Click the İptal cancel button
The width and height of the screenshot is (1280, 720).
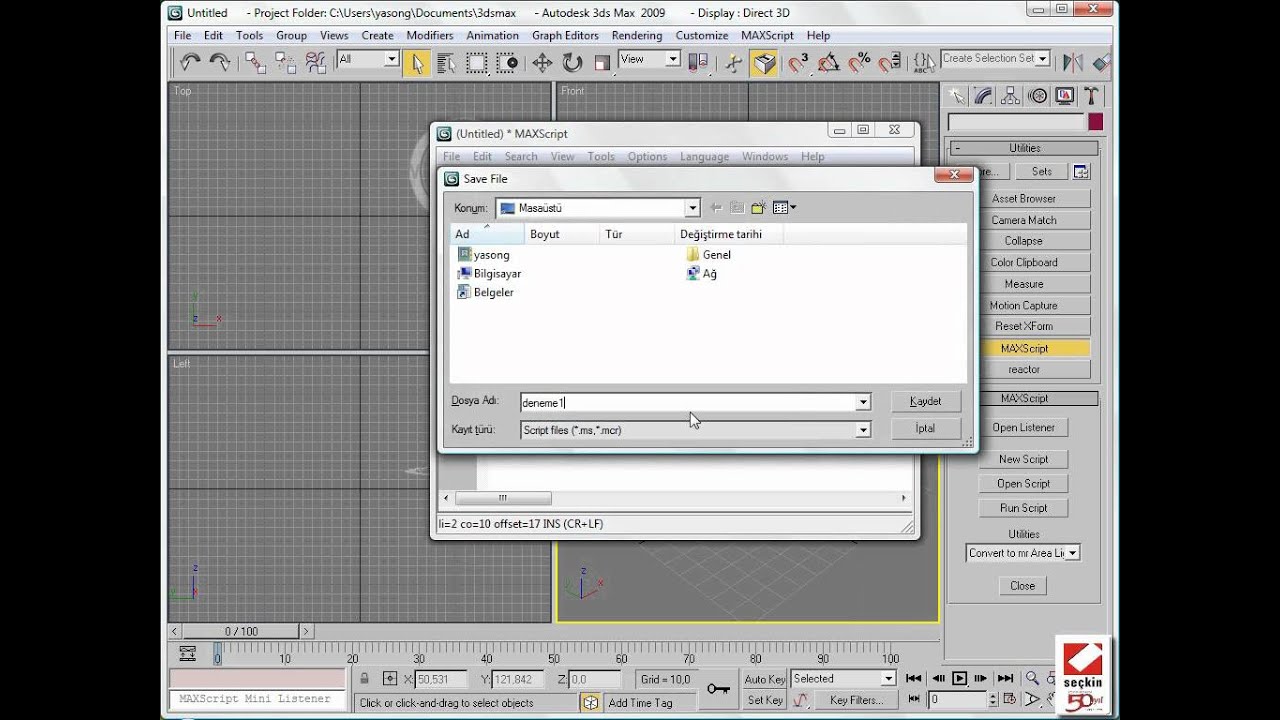pyautogui.click(x=926, y=428)
